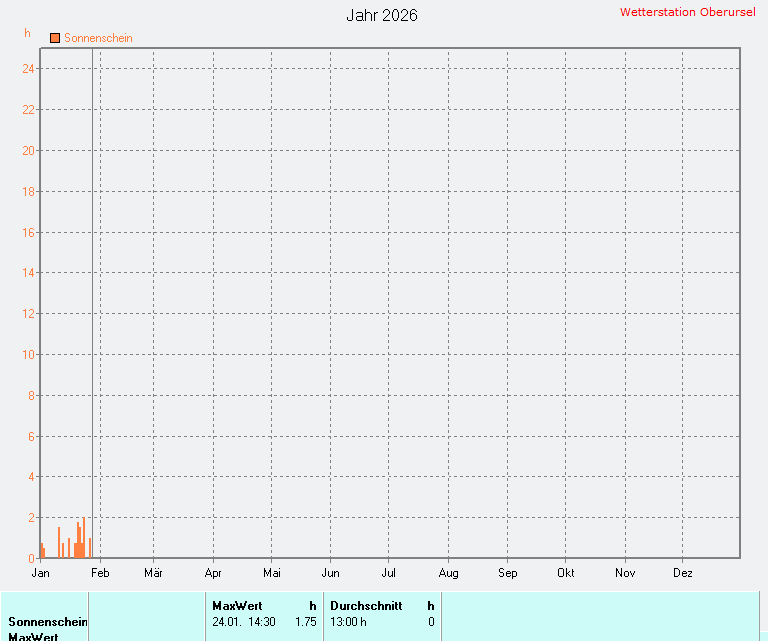Select the Jun month label
This screenshot has height=641, width=768.
pos(330,573)
